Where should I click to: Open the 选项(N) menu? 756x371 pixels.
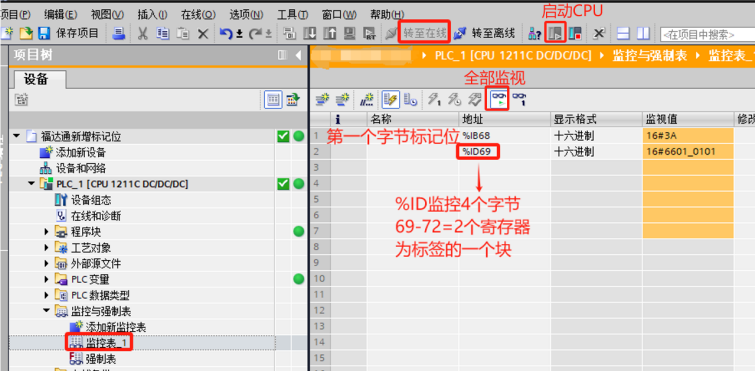[x=246, y=14]
